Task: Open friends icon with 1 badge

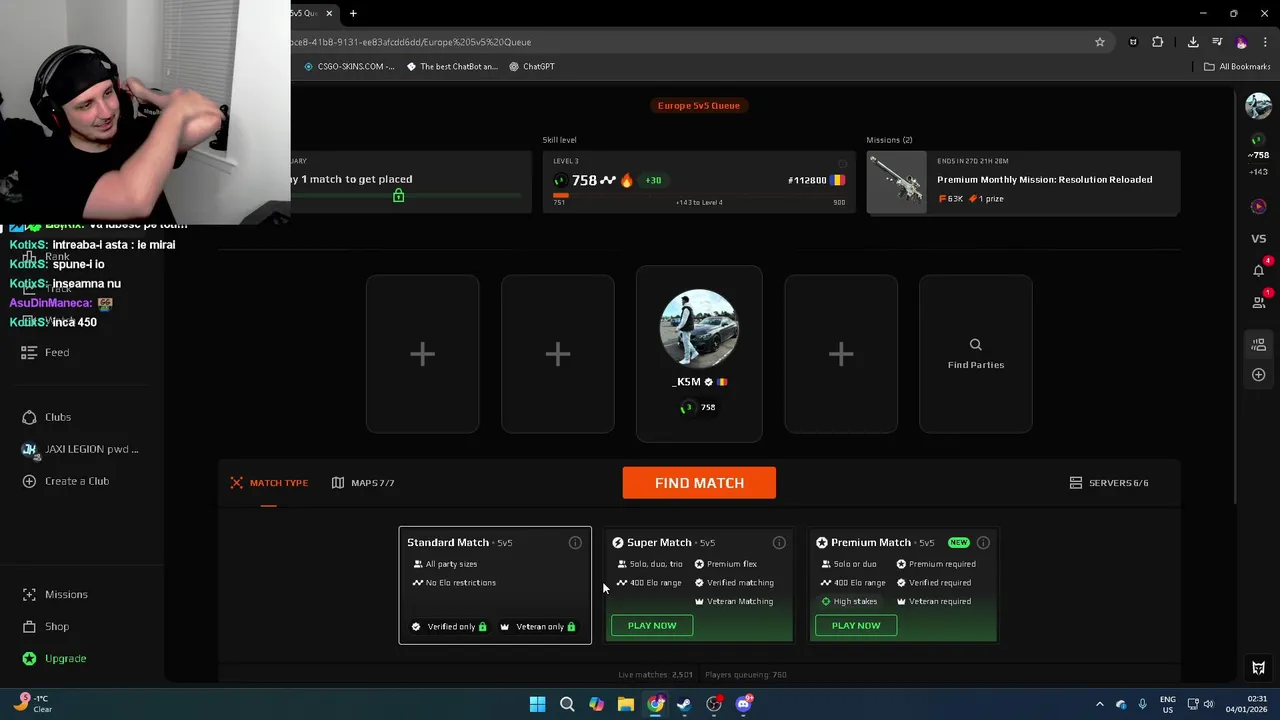Action: (x=1259, y=301)
